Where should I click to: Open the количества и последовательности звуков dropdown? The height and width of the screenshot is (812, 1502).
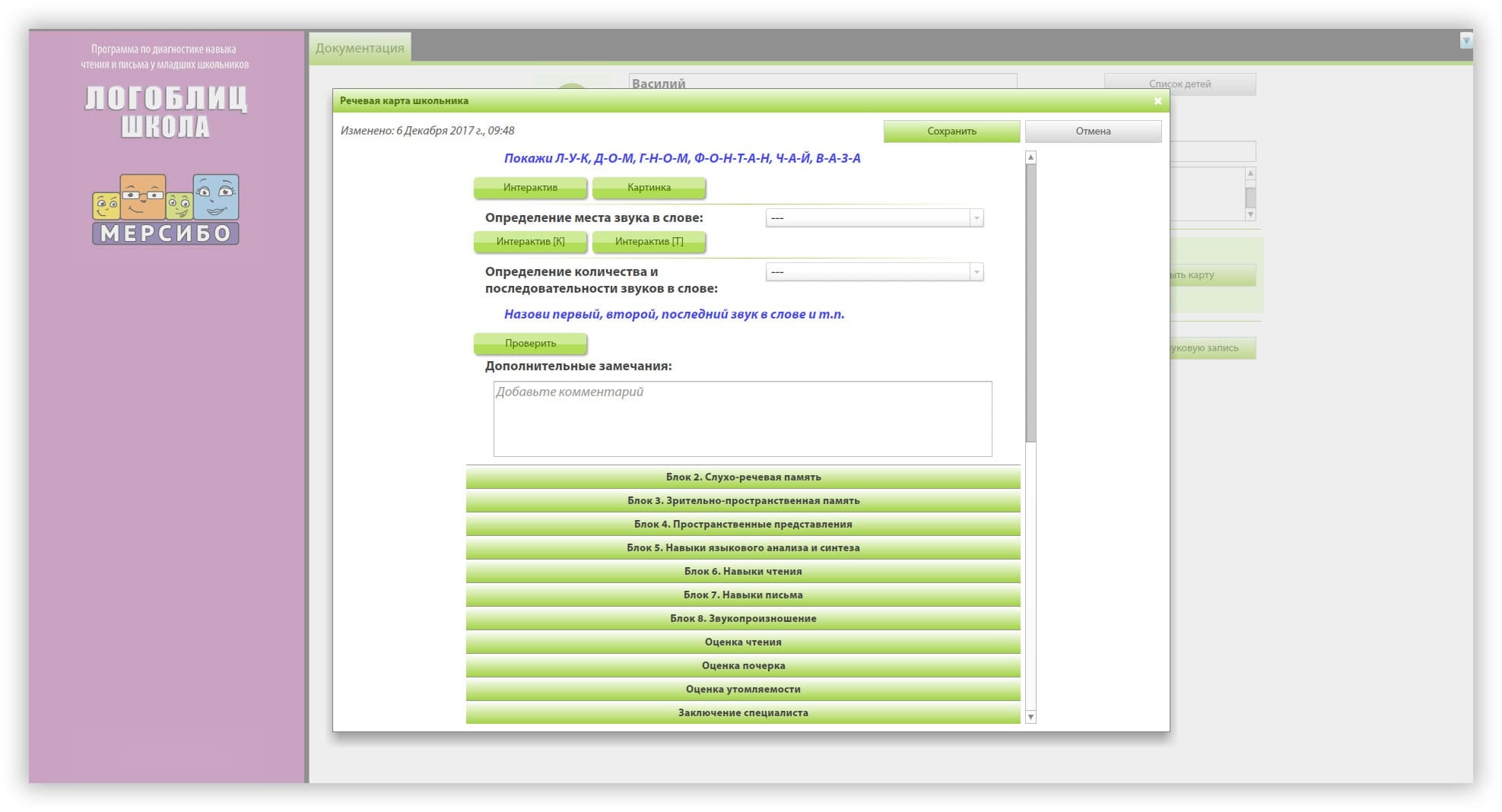point(874,272)
